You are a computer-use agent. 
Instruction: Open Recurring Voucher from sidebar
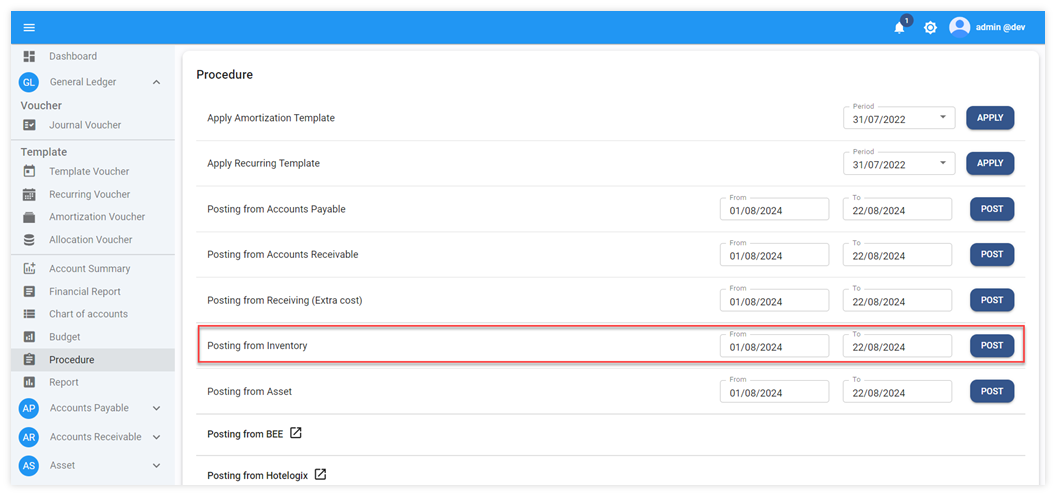(x=89, y=194)
